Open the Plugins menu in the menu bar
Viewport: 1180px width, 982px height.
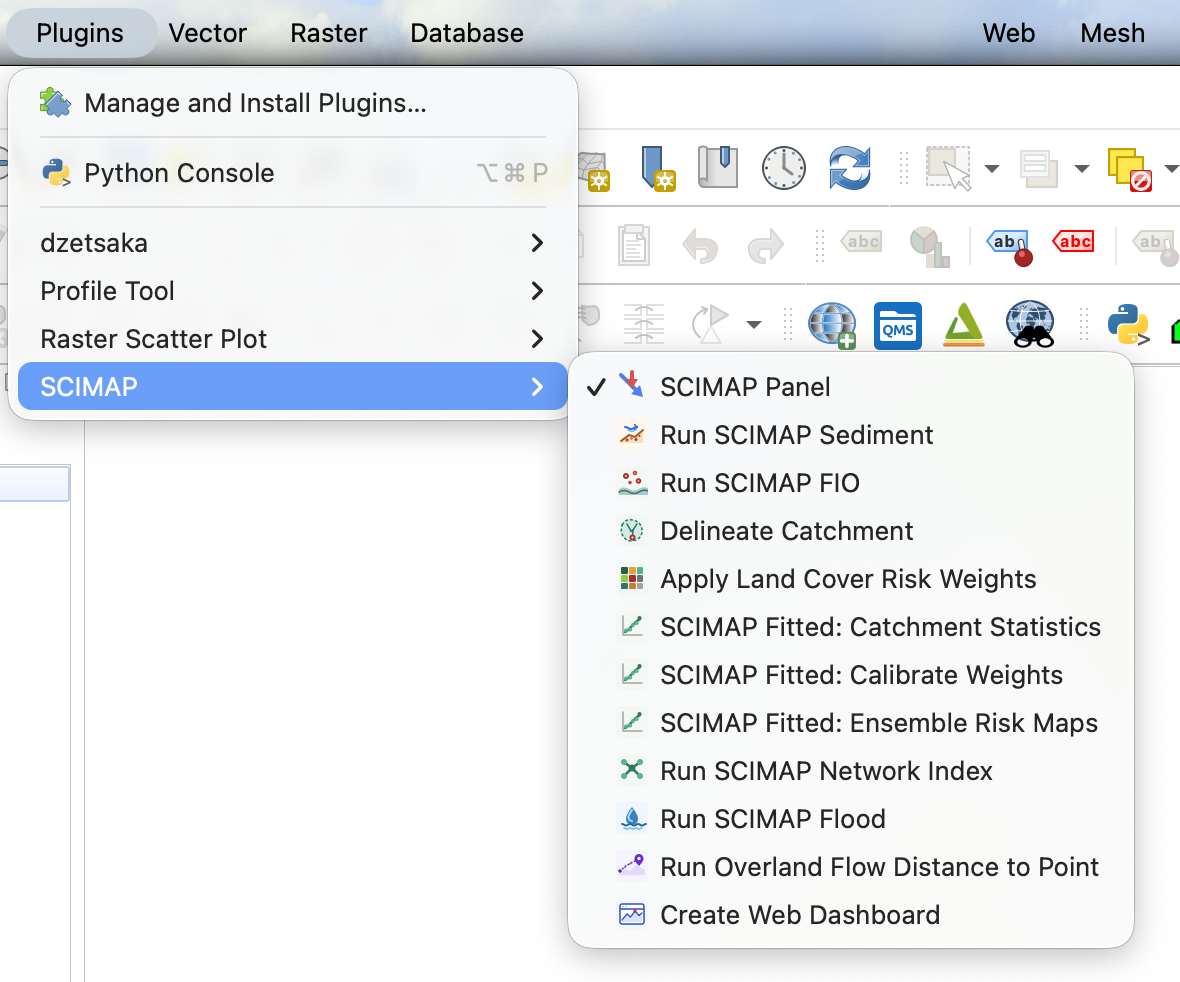pyautogui.click(x=80, y=33)
